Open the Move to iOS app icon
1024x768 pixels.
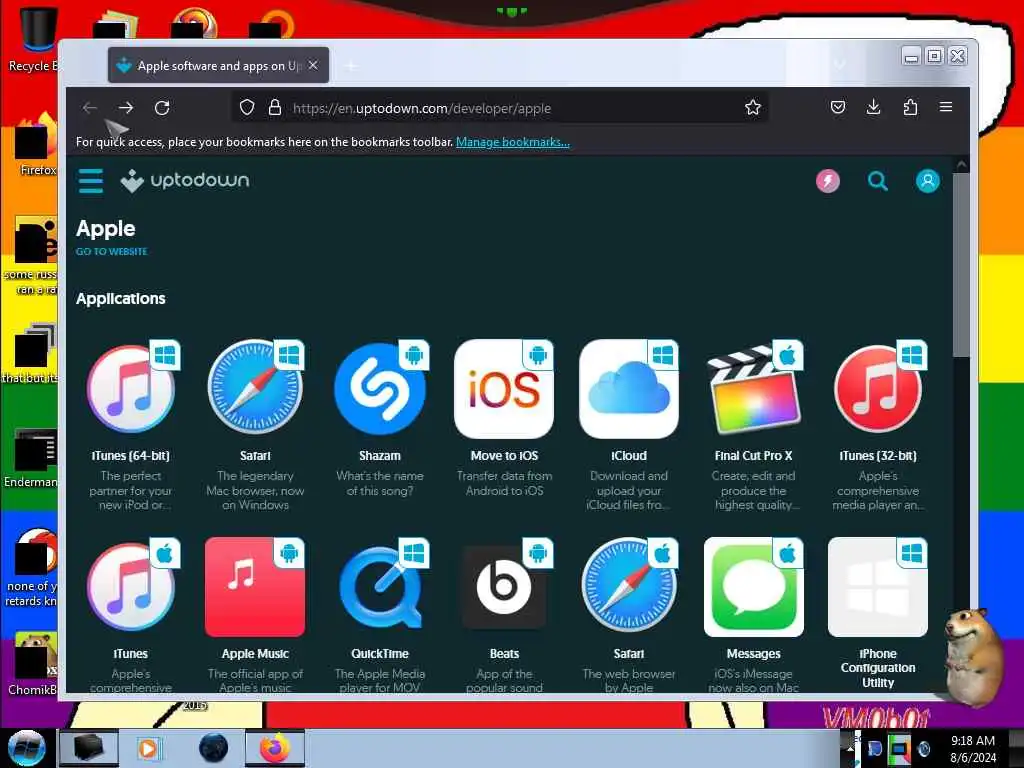coord(504,389)
